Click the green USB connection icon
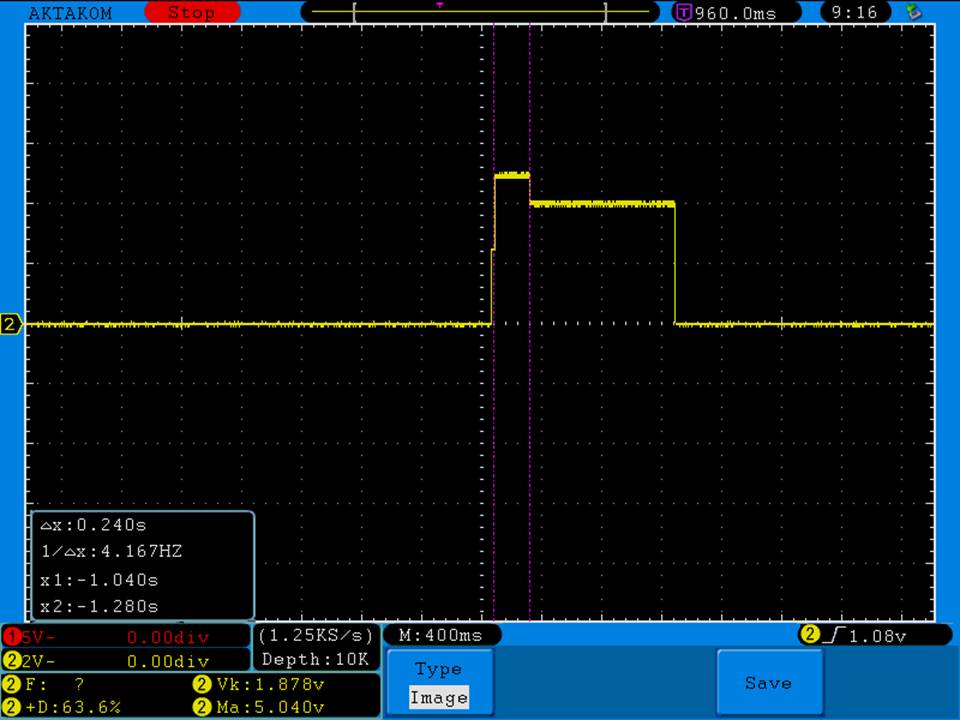The width and height of the screenshot is (960, 720). (912, 12)
